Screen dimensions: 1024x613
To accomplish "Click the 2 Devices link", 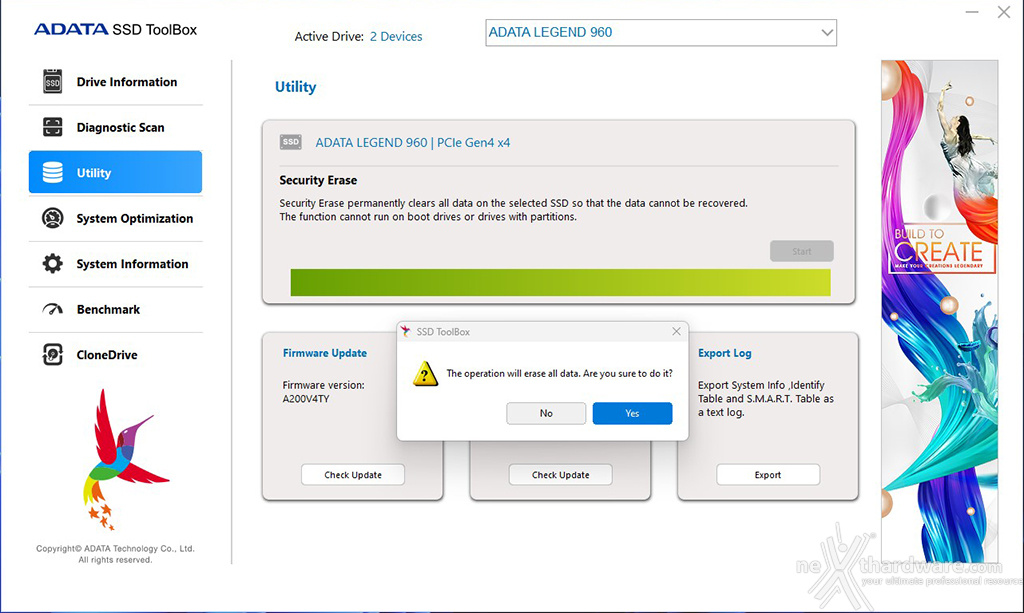I will tap(396, 37).
